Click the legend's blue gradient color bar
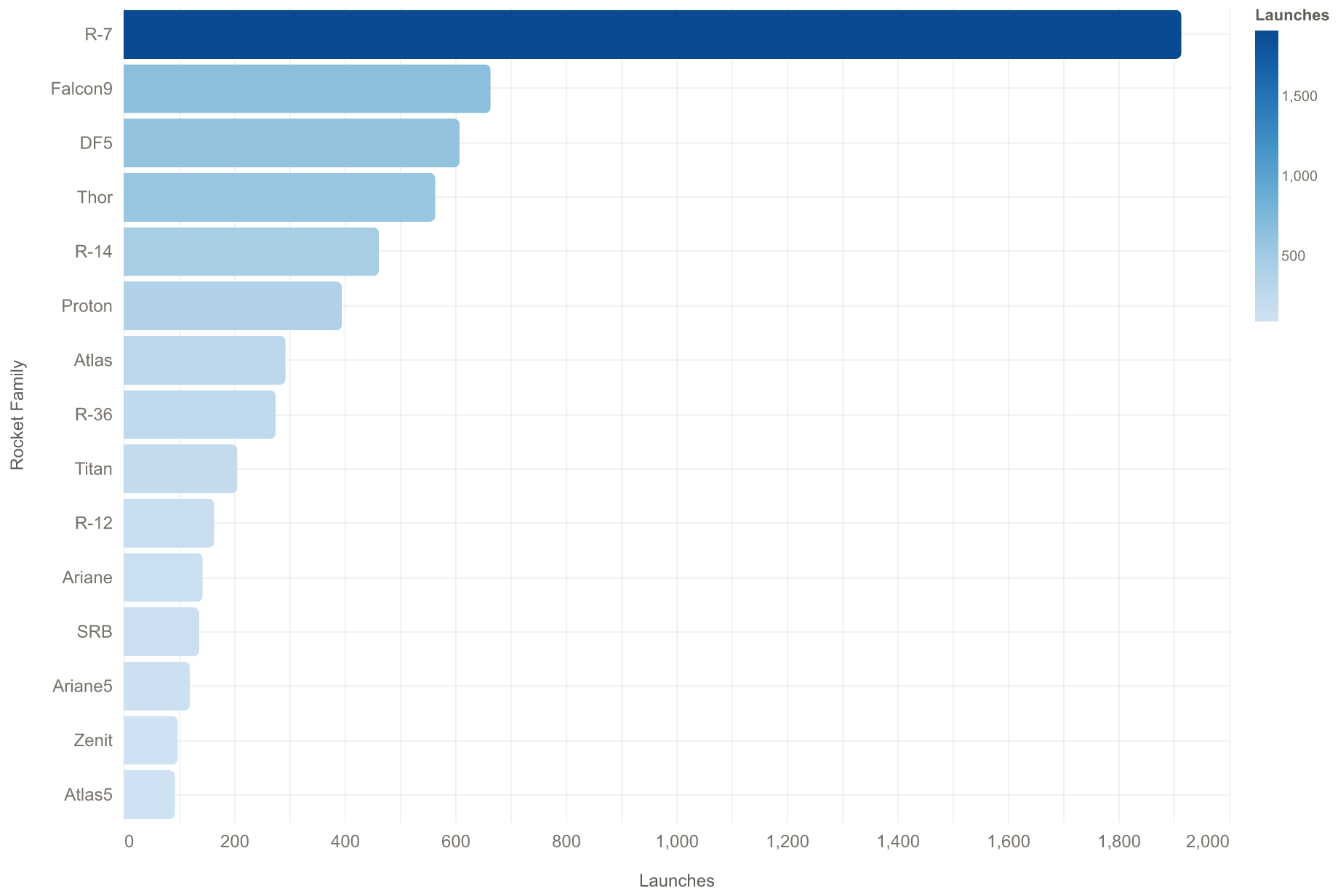 click(1267, 175)
